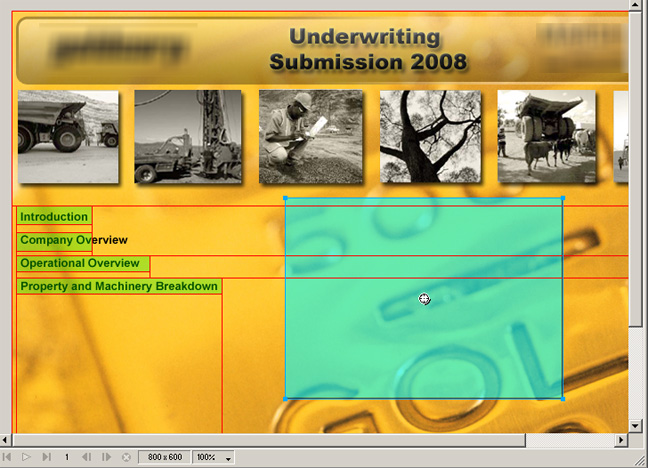Click the 800 x 600 page size box
Screen dimensions: 648x468
(x=164, y=457)
